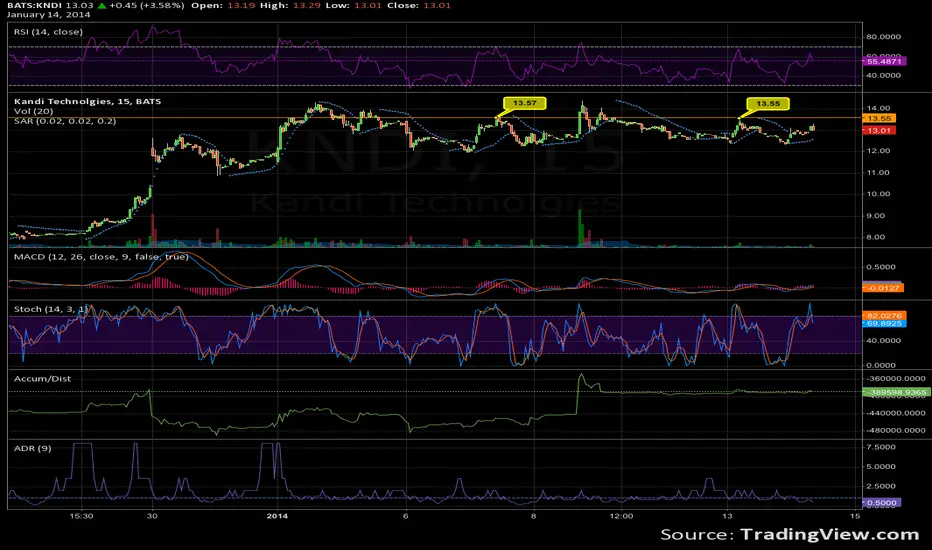The image size is (932, 550).
Task: Open the TradingView.com source link
Action: pos(830,535)
